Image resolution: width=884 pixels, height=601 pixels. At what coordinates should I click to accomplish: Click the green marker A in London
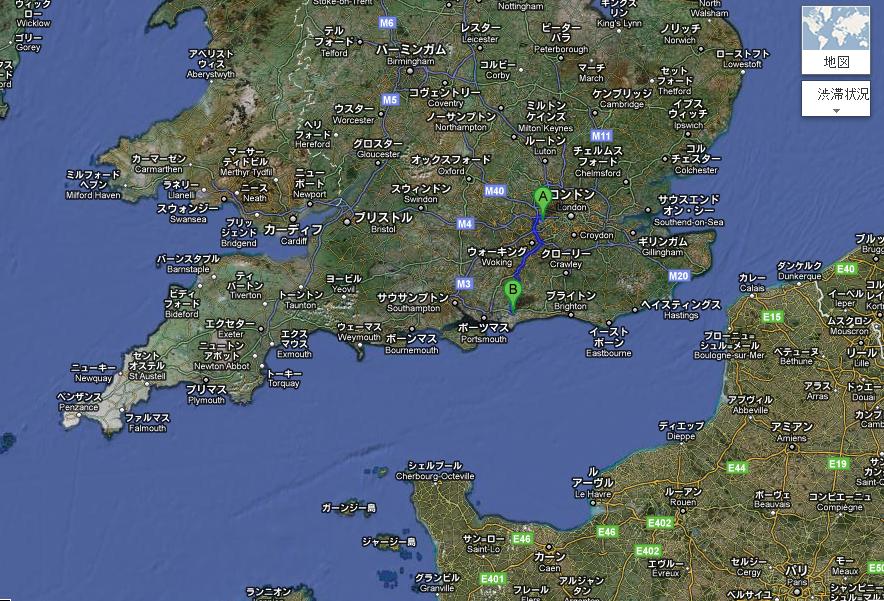543,197
